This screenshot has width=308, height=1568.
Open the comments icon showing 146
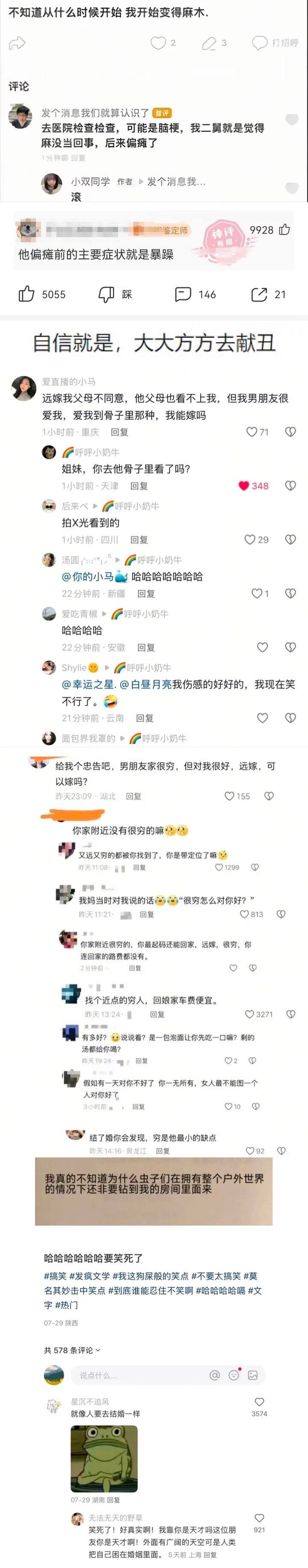click(x=183, y=294)
